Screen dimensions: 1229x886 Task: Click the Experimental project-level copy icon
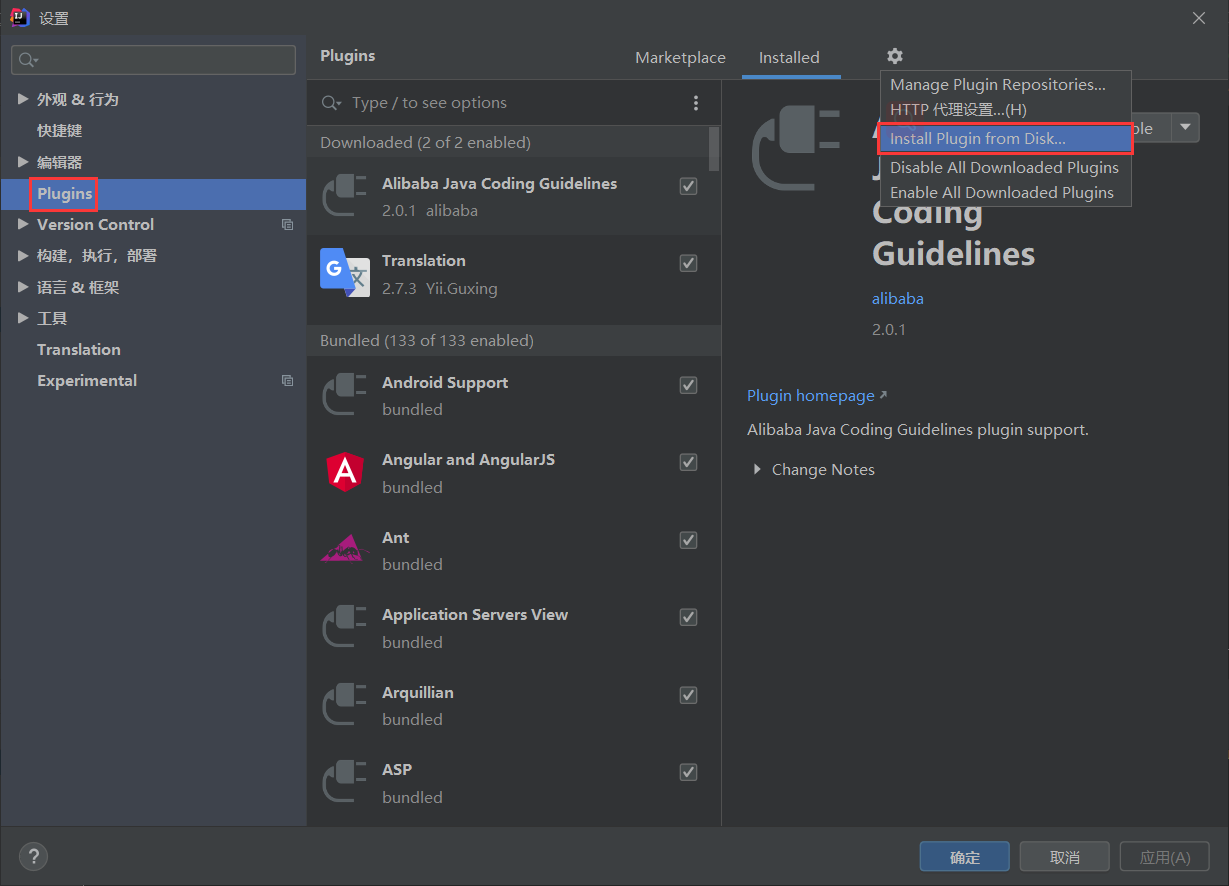pyautogui.click(x=287, y=381)
